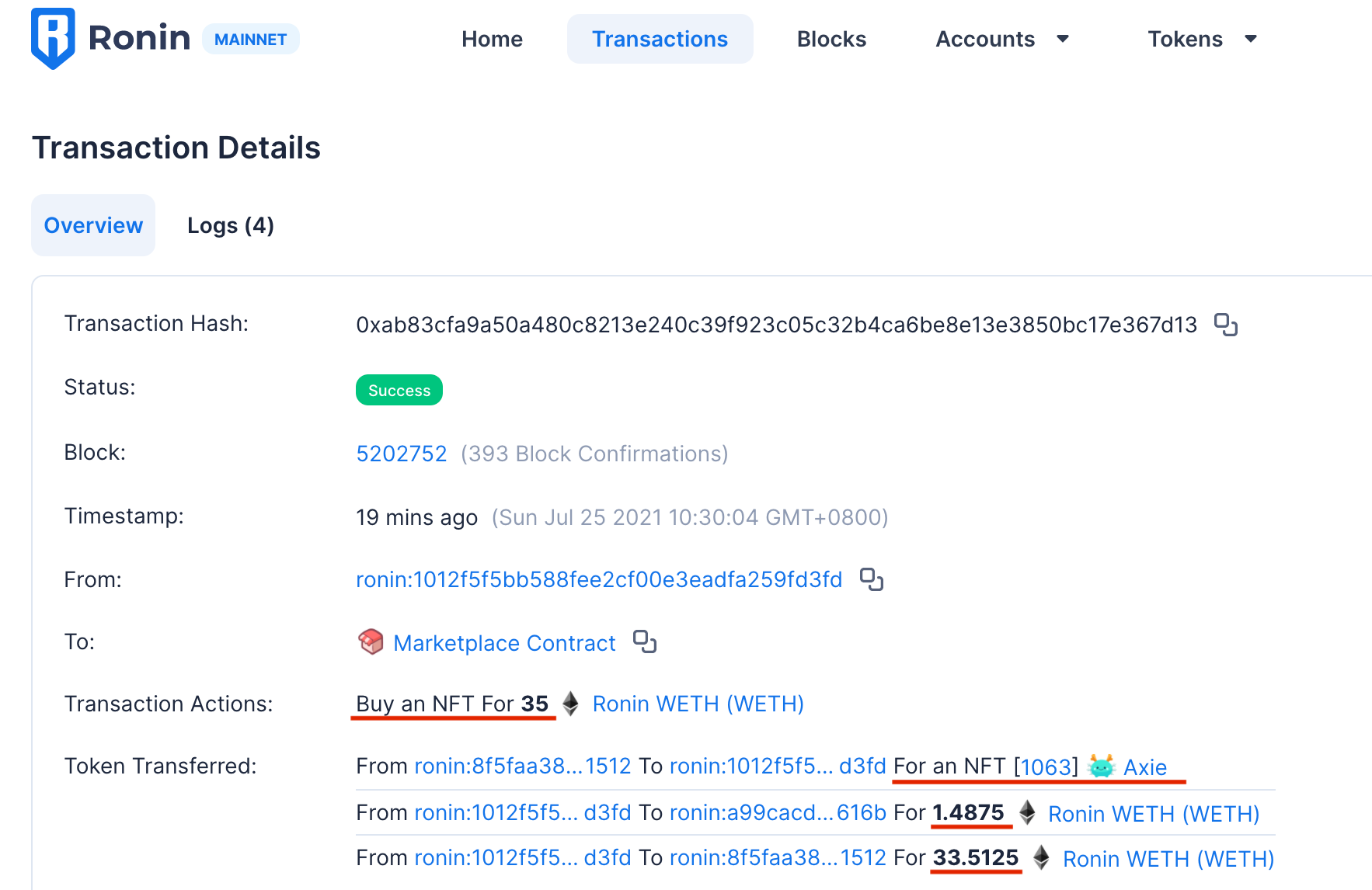Click the Ethereum icon beside 33.5125
Viewport: 1372px width, 890px height.
coord(1042,857)
